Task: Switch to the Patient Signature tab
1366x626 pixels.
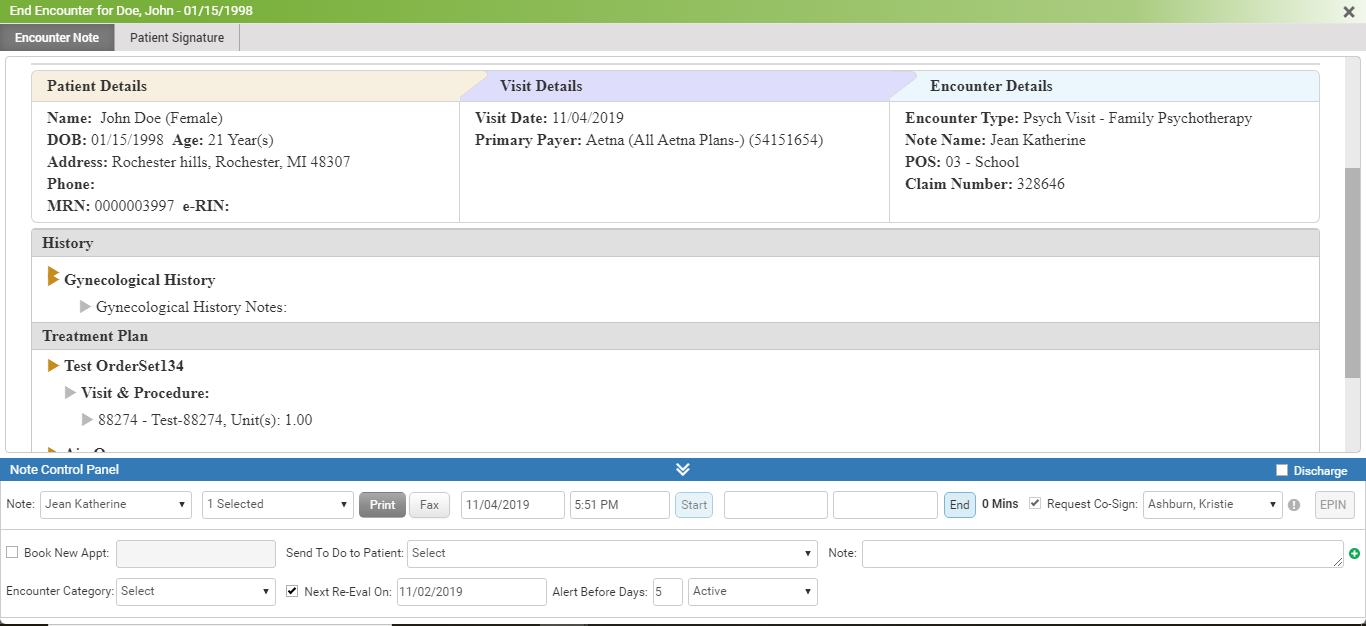Action: point(177,38)
